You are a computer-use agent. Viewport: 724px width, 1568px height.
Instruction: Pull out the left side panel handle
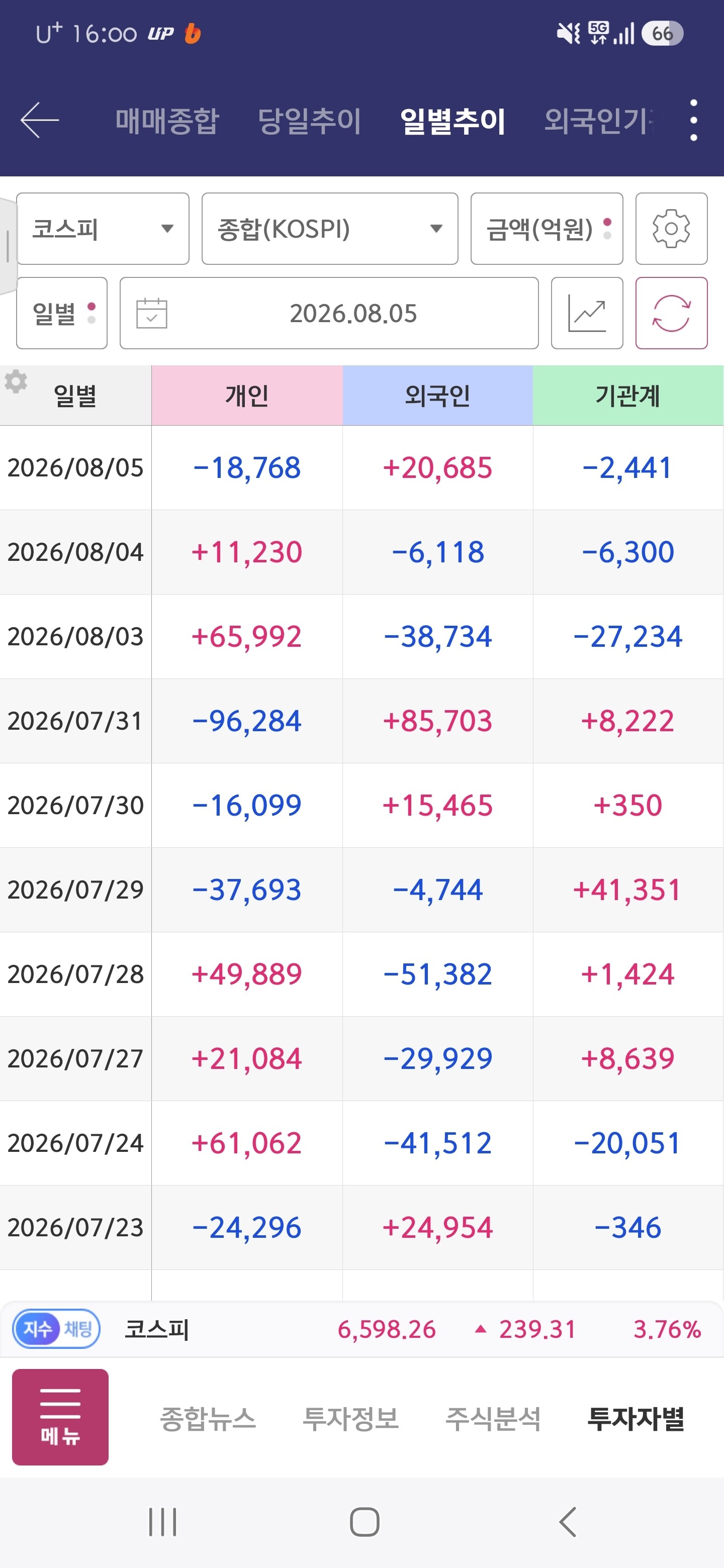(x=8, y=246)
